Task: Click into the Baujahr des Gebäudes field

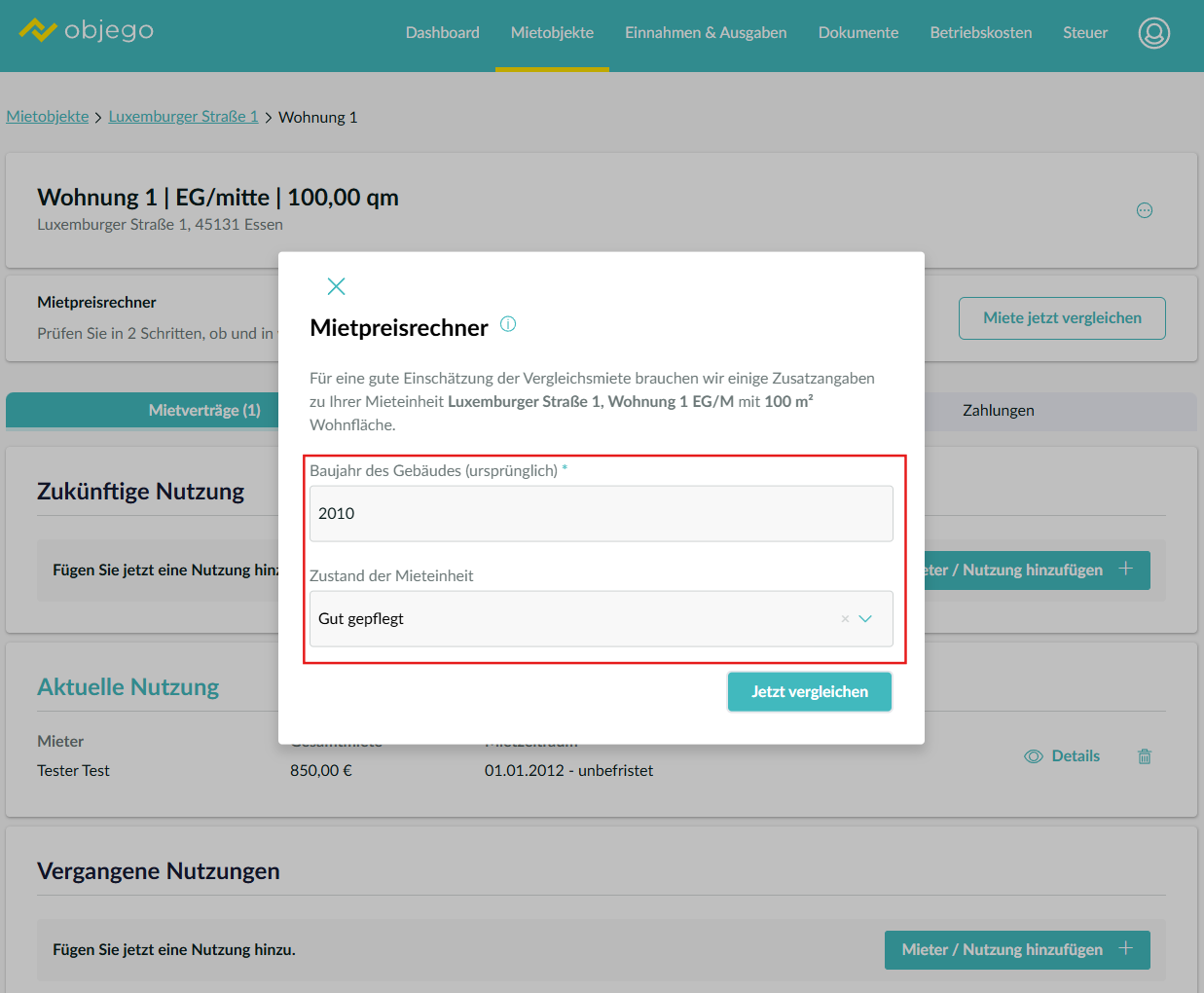Action: (601, 514)
